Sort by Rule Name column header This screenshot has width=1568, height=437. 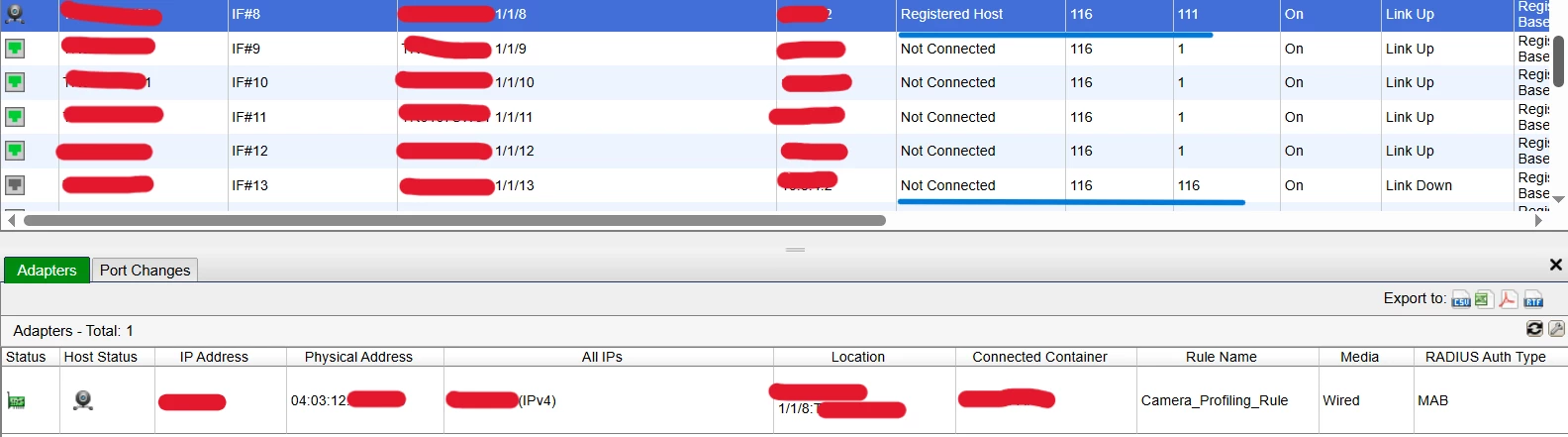[x=1222, y=357]
